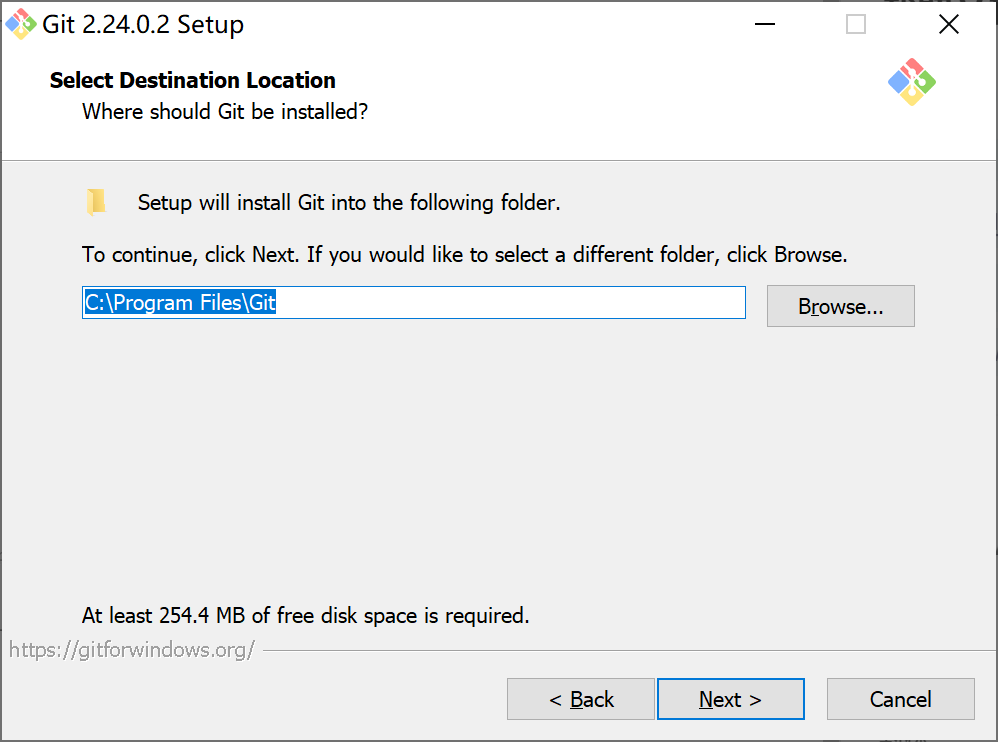Click the "Git 2.24.0.2 Setup" window title

[x=143, y=25]
